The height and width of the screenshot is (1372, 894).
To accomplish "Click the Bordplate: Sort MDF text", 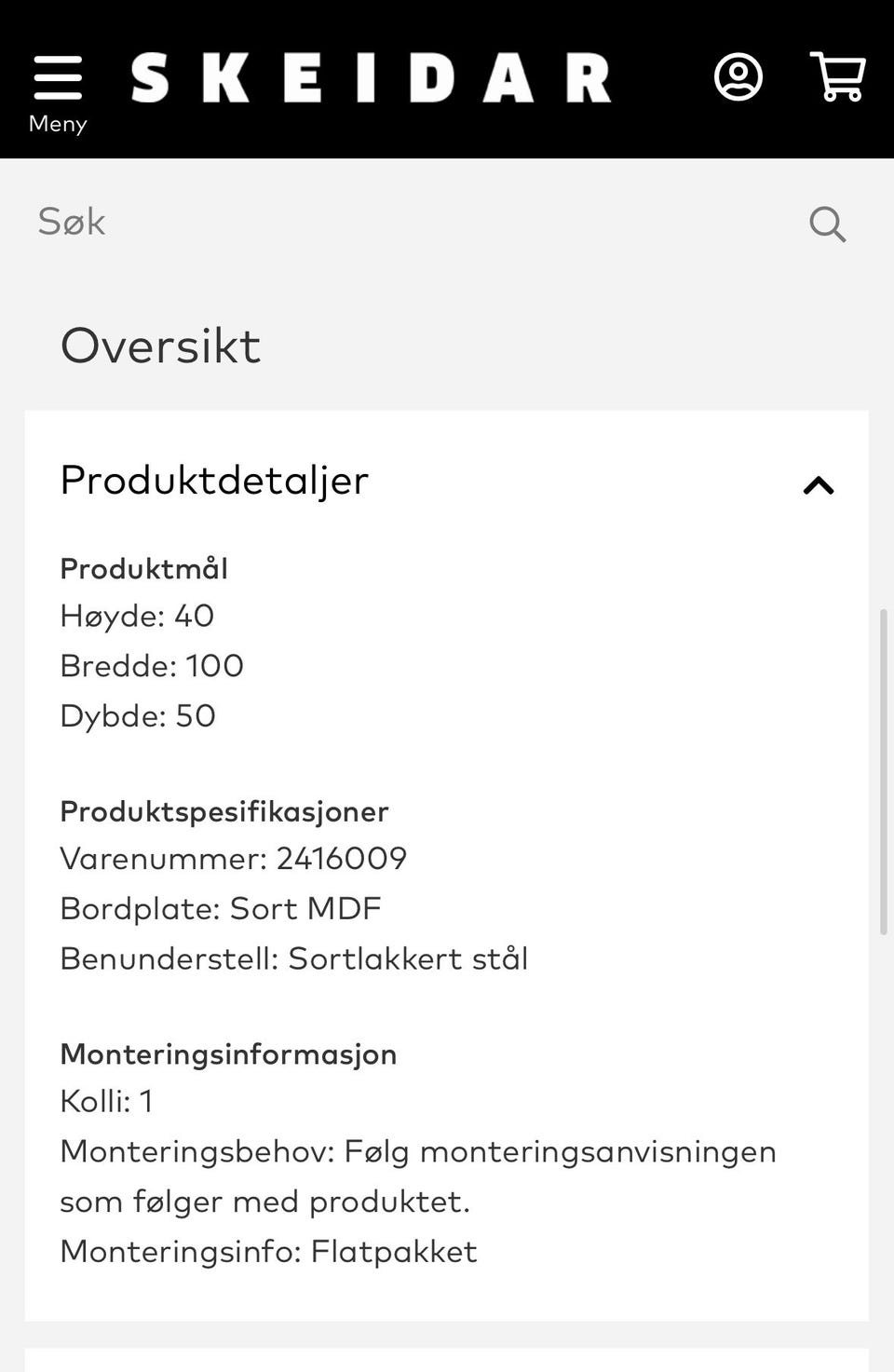I will click(x=221, y=909).
